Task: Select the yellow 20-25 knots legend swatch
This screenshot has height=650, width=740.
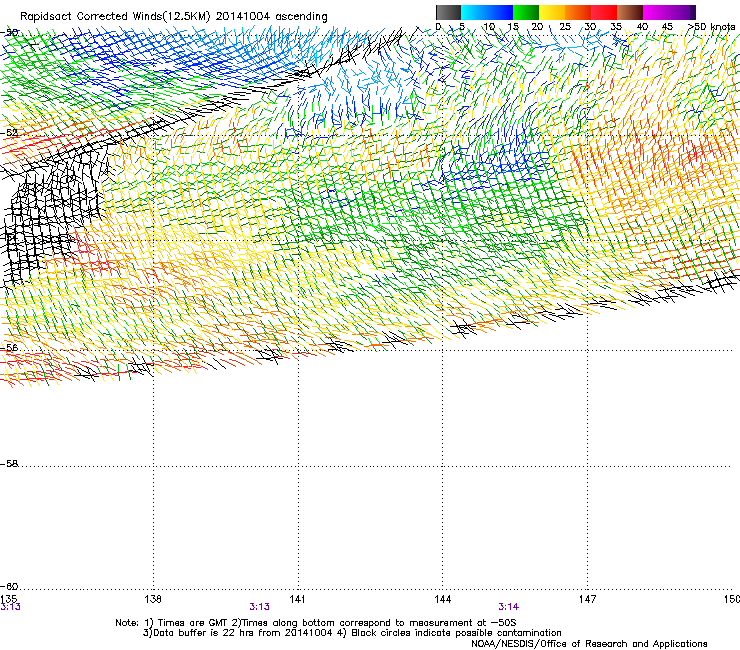Action: coord(552,12)
